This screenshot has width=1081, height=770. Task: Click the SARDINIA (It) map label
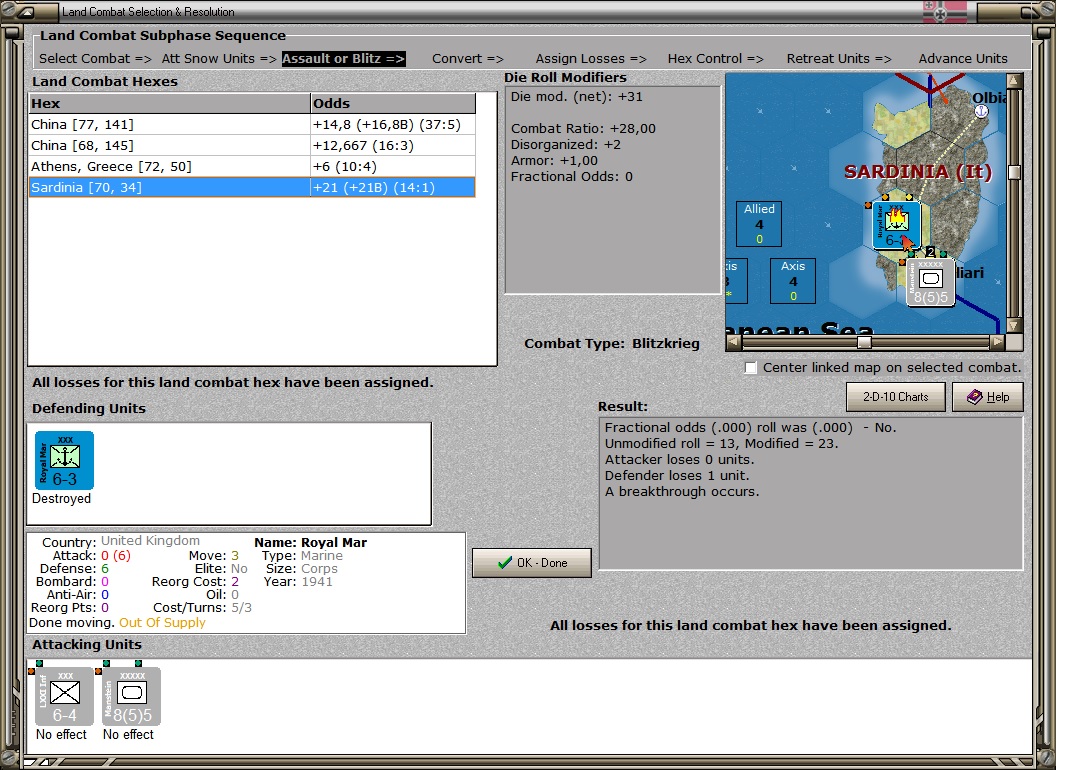918,172
